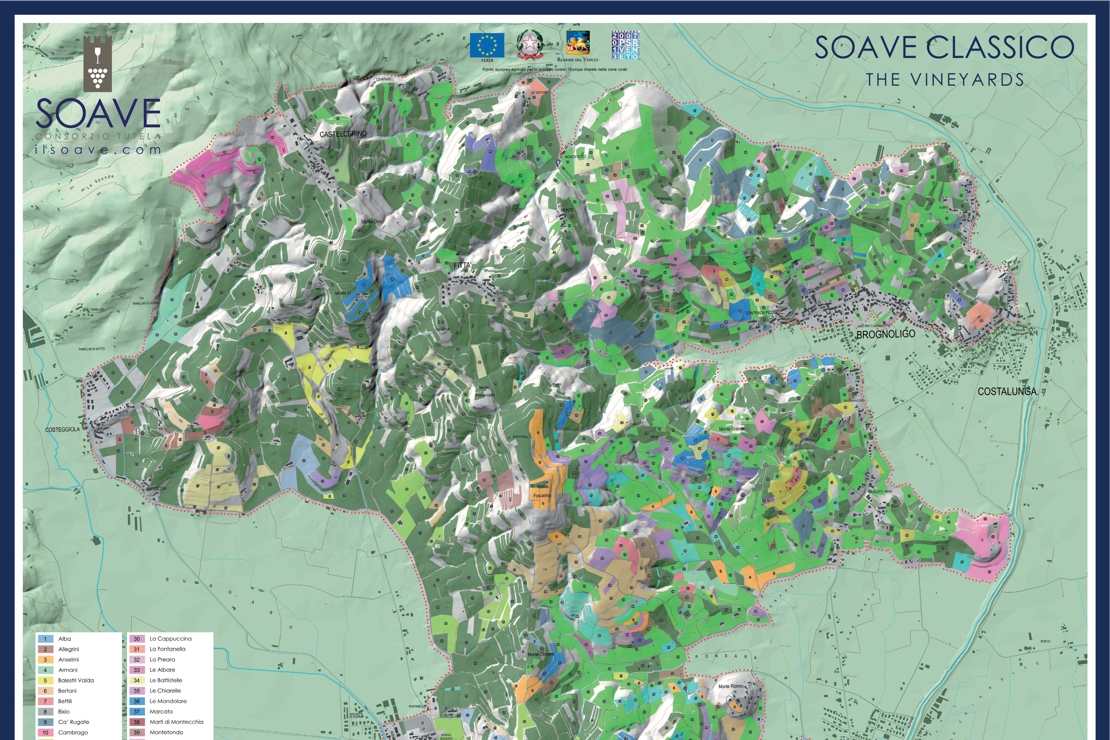Click the Le Mandolare legend name
The width and height of the screenshot is (1110, 740).
click(168, 701)
